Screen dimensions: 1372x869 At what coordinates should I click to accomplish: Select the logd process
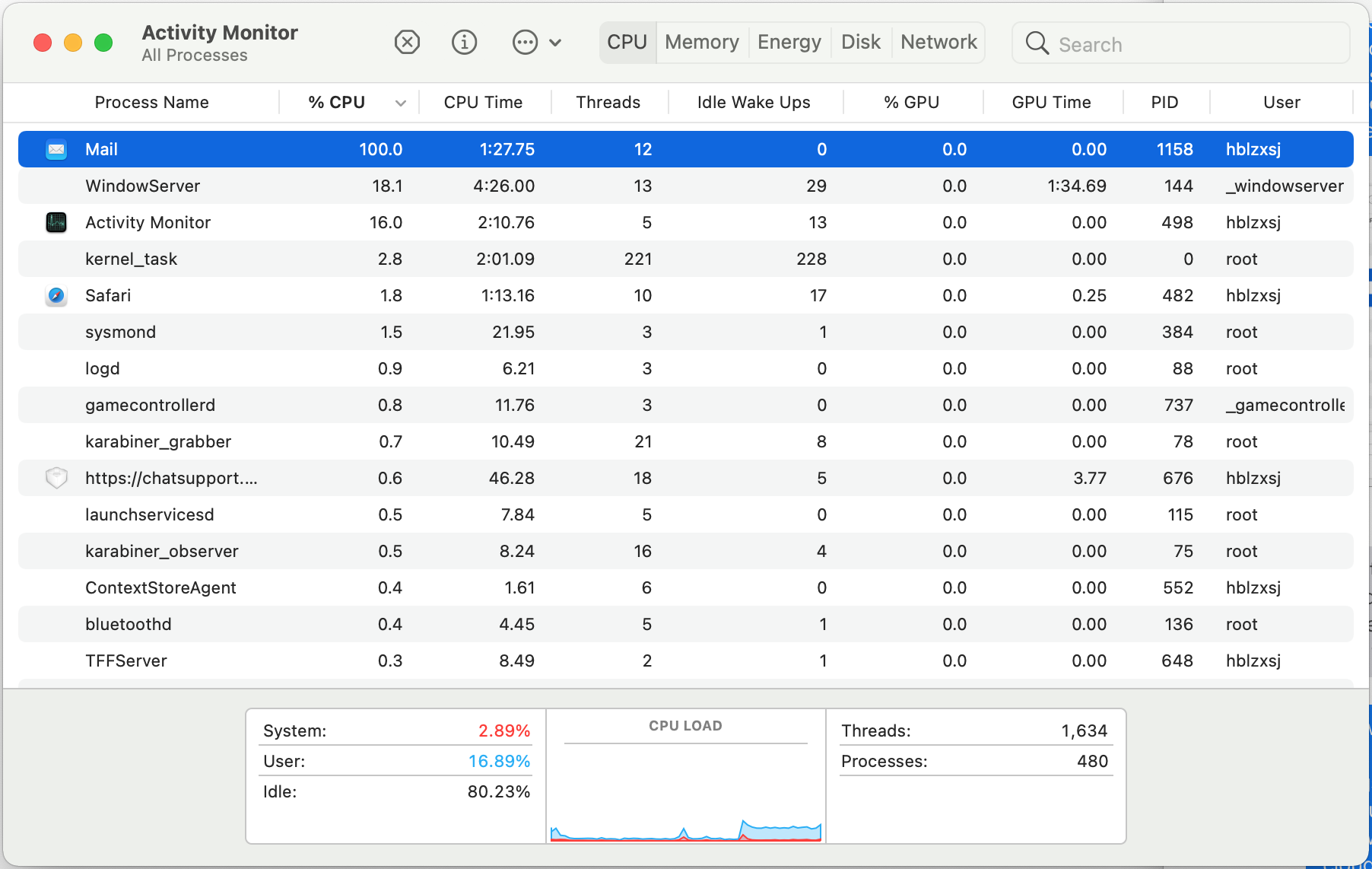[x=103, y=368]
